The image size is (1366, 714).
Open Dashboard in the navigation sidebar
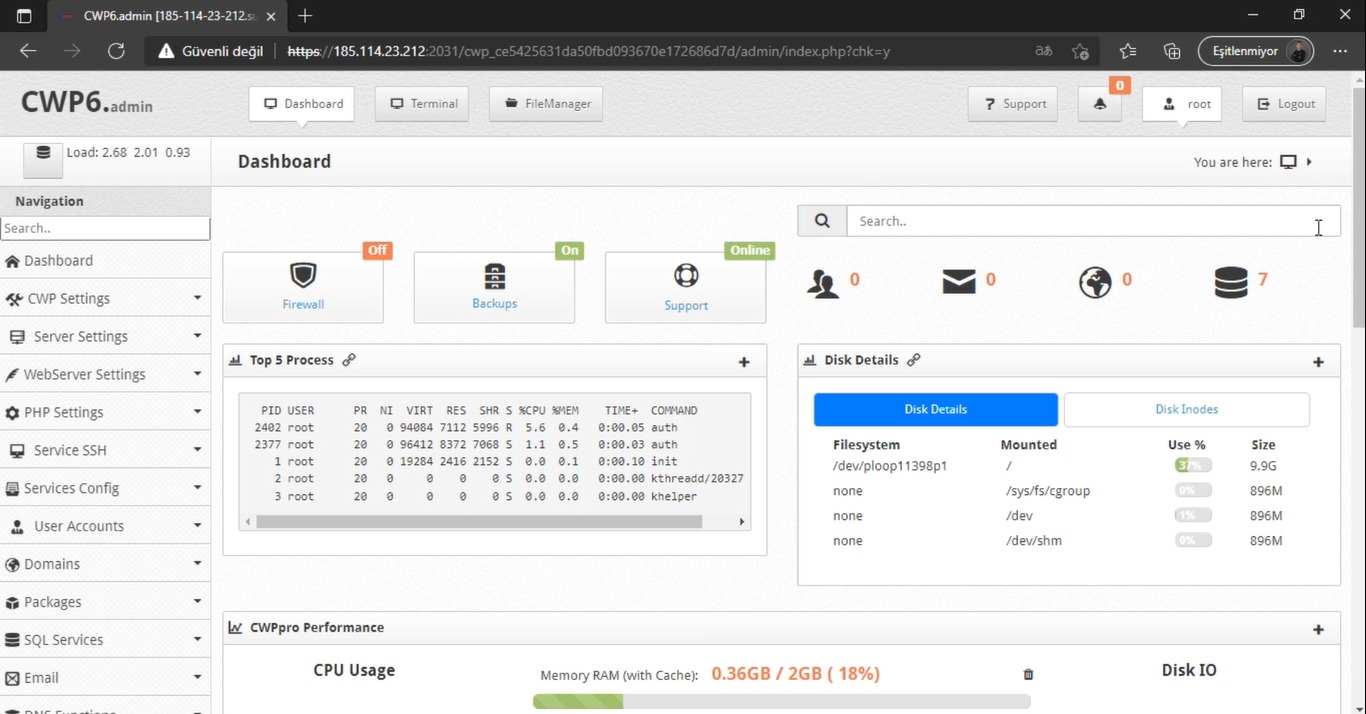click(x=105, y=260)
